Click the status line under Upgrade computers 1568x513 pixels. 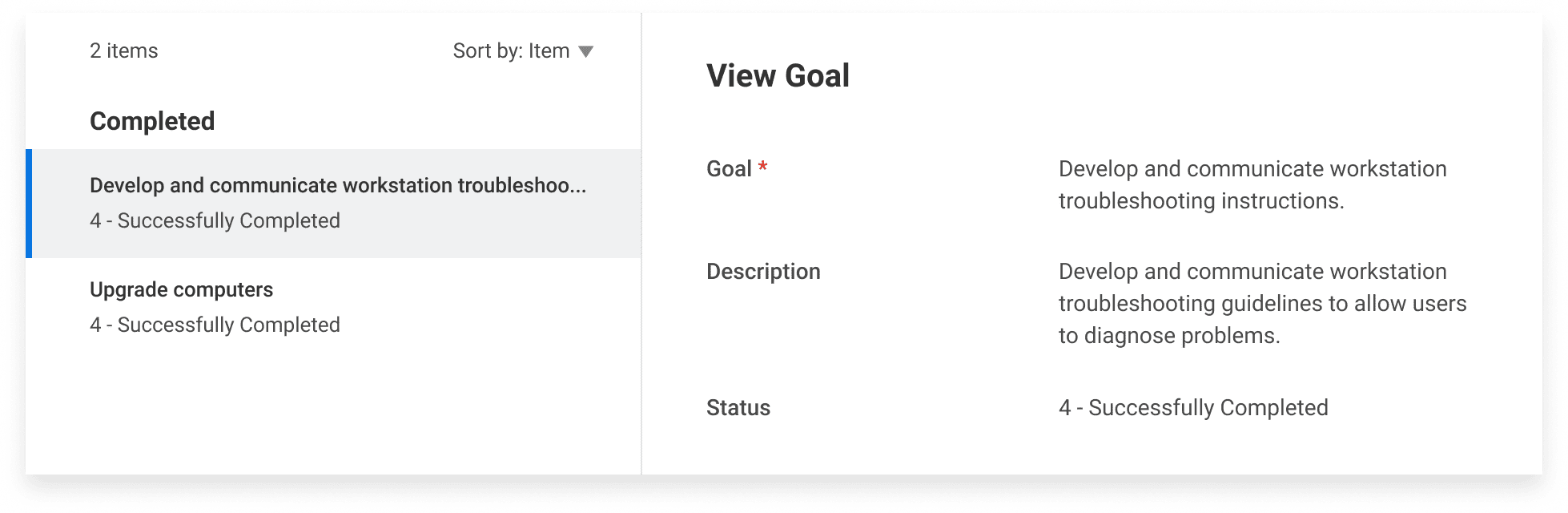click(215, 325)
